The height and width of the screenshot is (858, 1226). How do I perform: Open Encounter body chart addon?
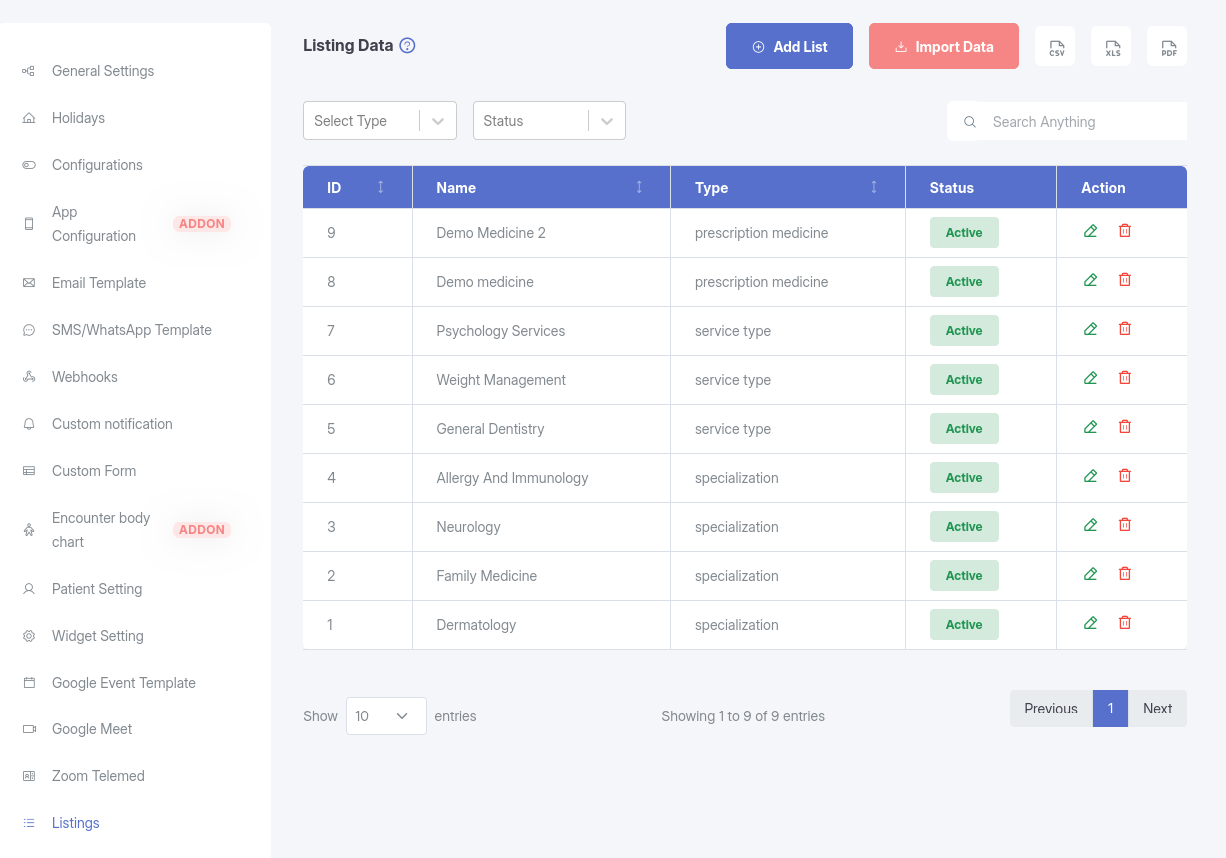point(101,530)
